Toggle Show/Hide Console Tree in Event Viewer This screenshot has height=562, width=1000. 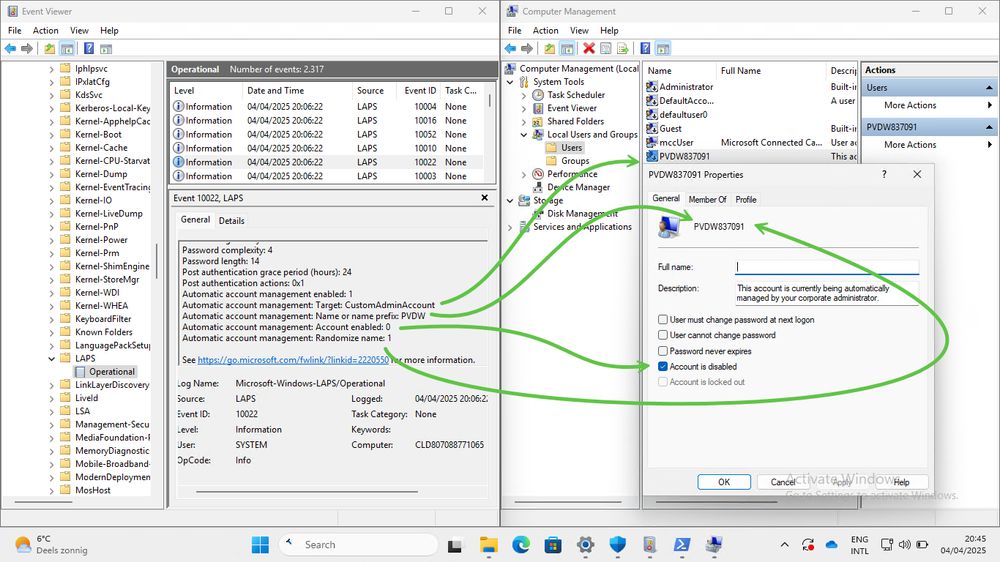pos(67,48)
